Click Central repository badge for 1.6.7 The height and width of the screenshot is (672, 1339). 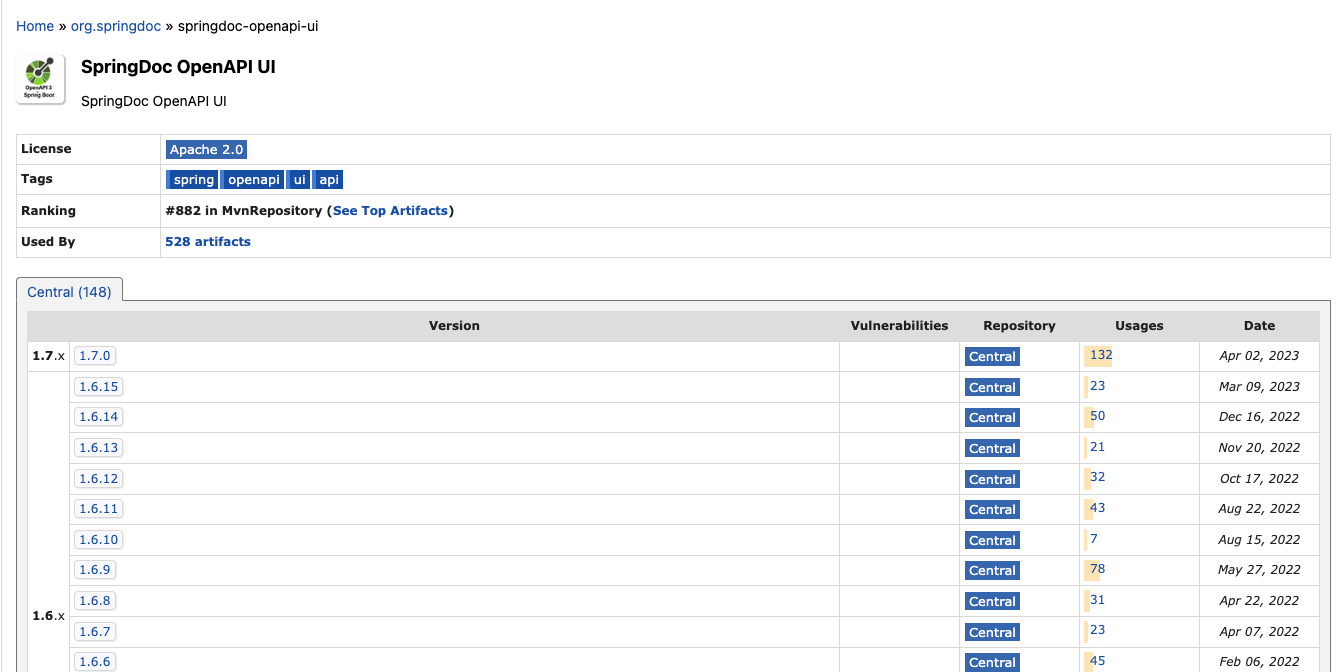pos(992,632)
